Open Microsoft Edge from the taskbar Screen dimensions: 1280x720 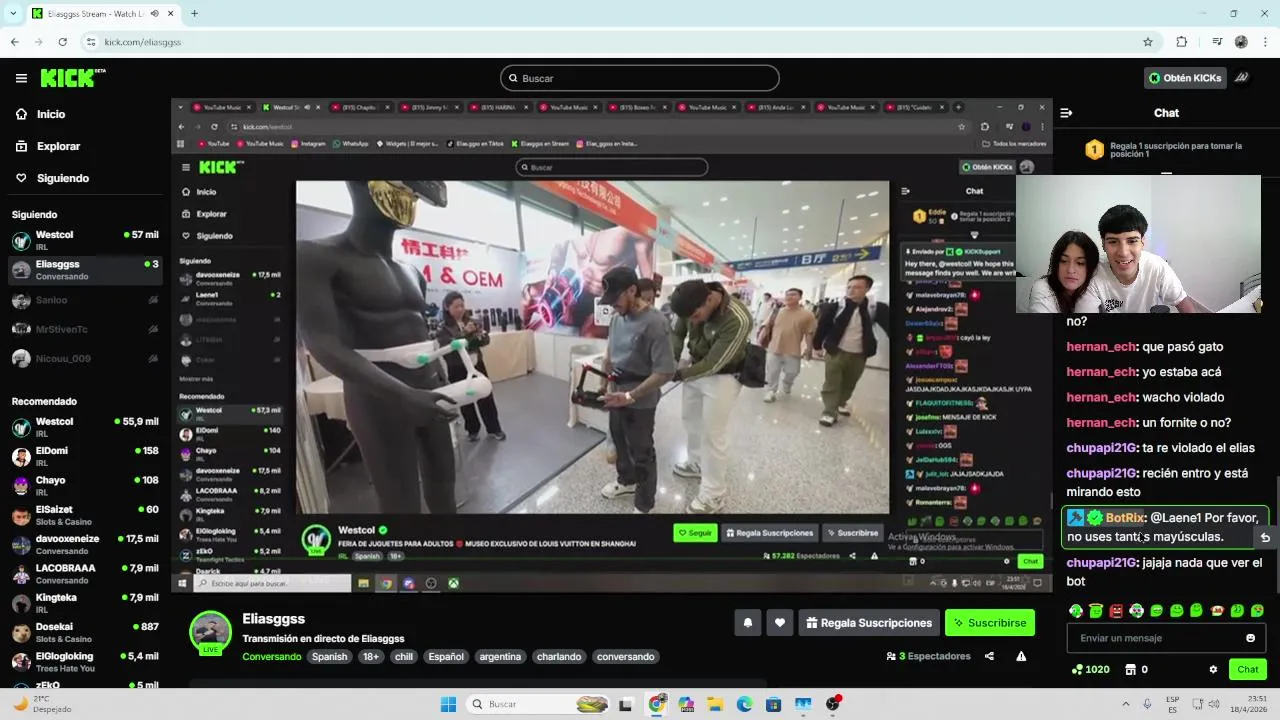[x=745, y=704]
